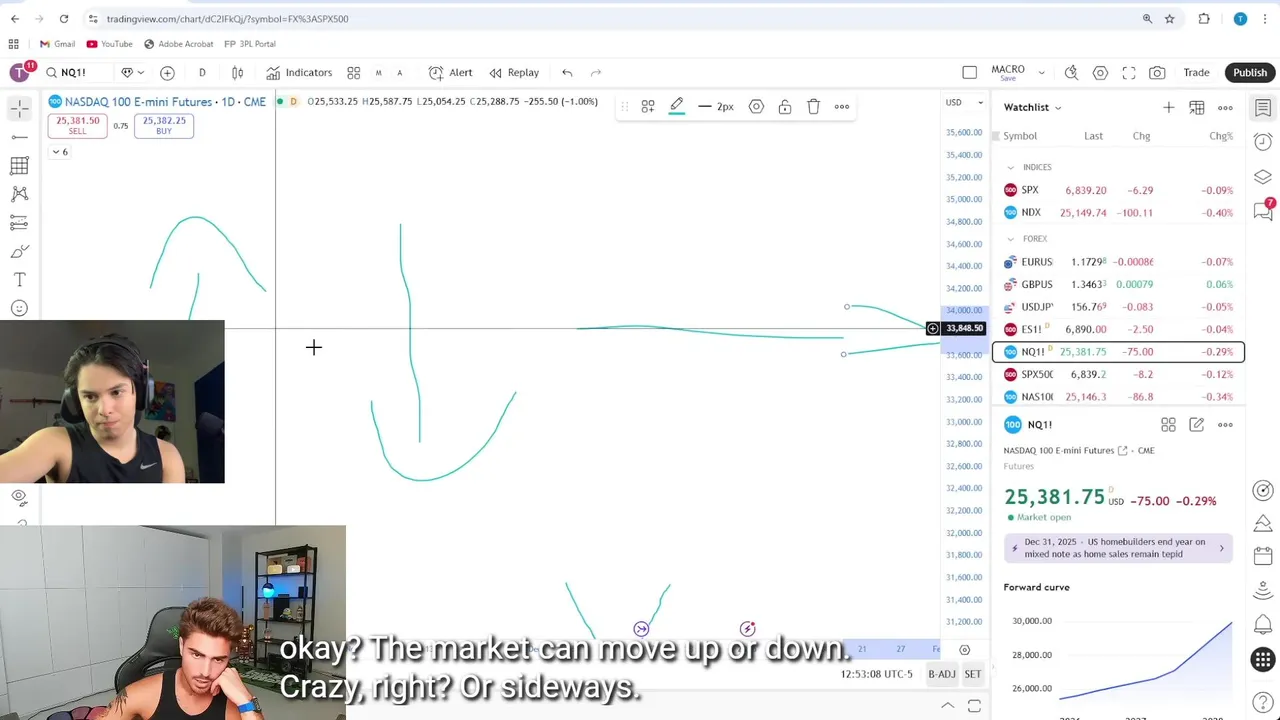
Task: Lock the selected drawing
Action: coord(785,107)
